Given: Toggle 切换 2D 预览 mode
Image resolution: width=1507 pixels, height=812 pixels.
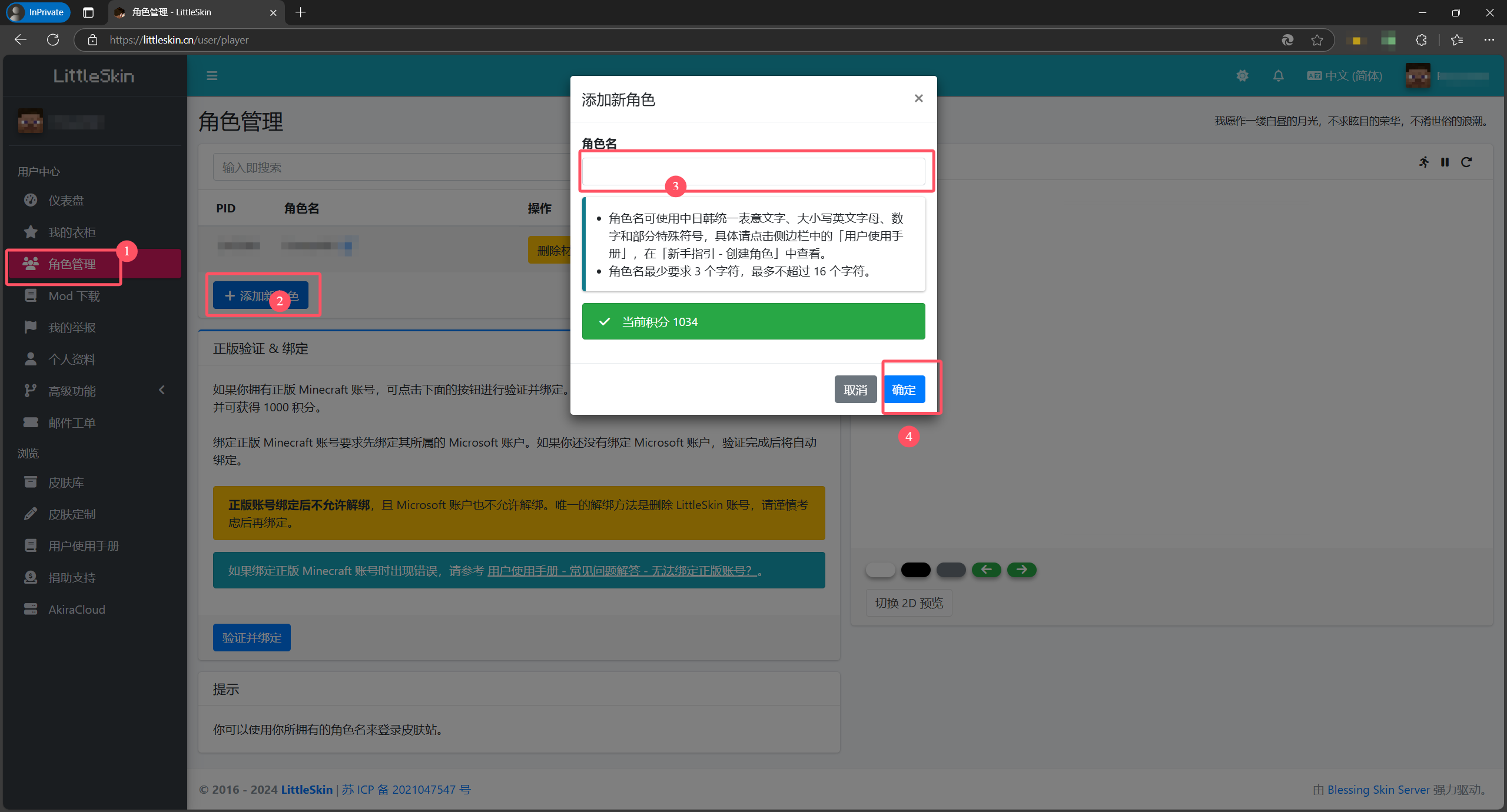Looking at the screenshot, I should (908, 603).
